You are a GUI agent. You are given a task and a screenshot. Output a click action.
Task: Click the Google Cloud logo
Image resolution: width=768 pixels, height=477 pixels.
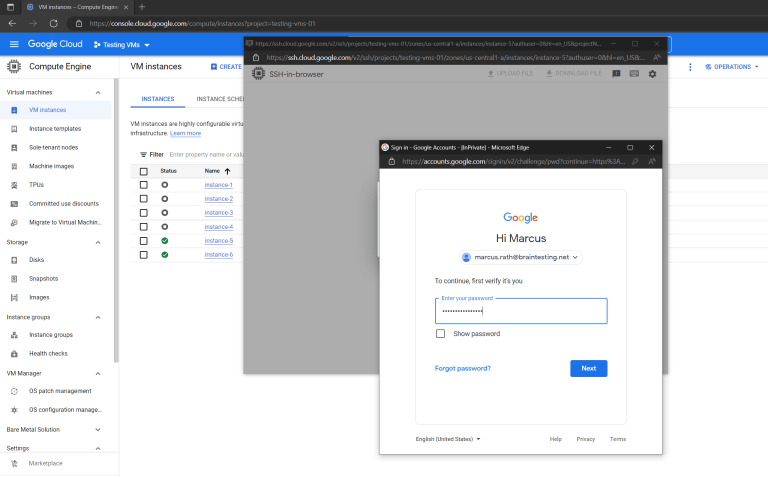(55, 44)
